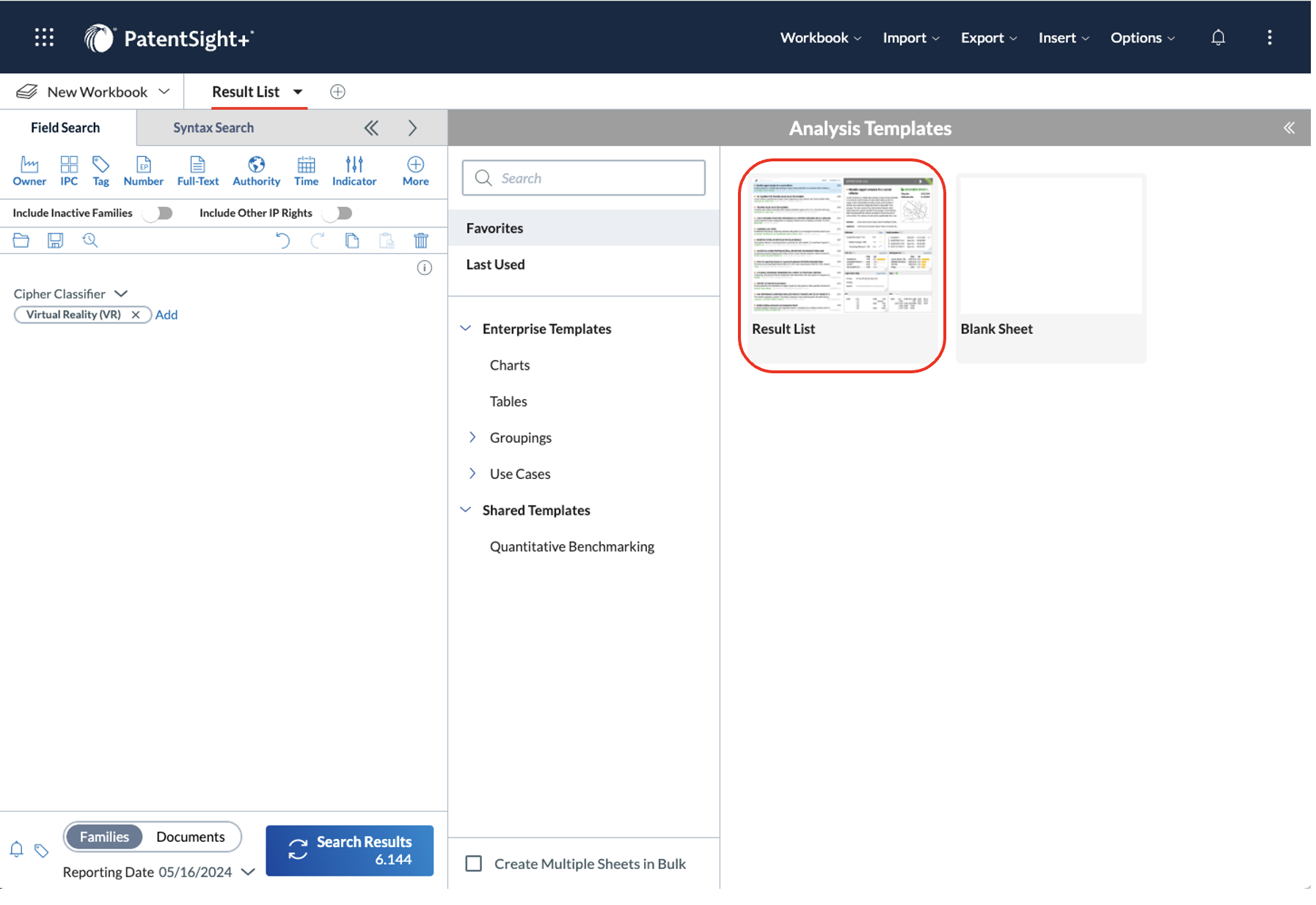1316x905 pixels.
Task: Open the Tables templates category
Action: pos(508,401)
